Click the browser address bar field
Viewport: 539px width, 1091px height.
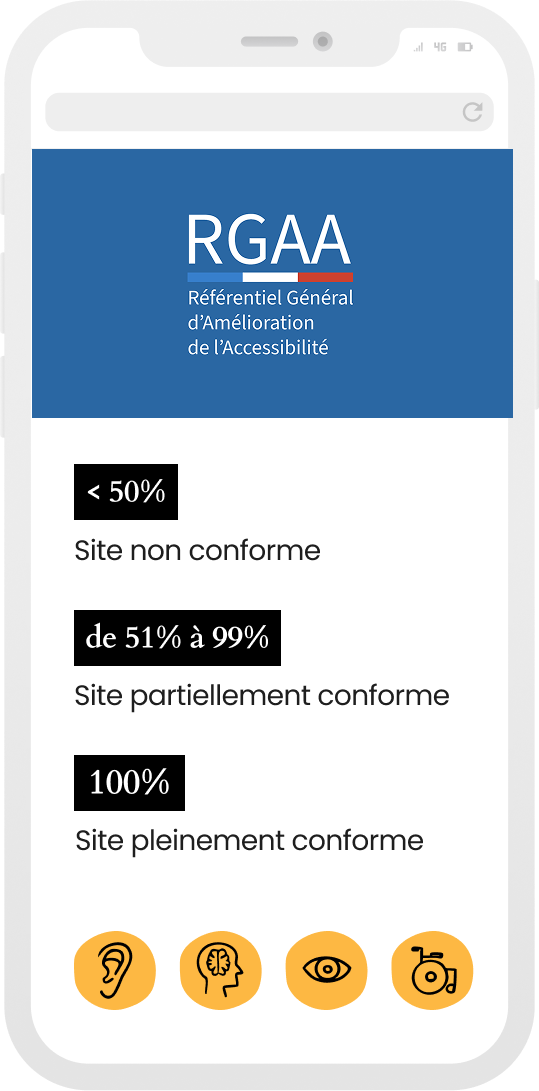coord(270,112)
